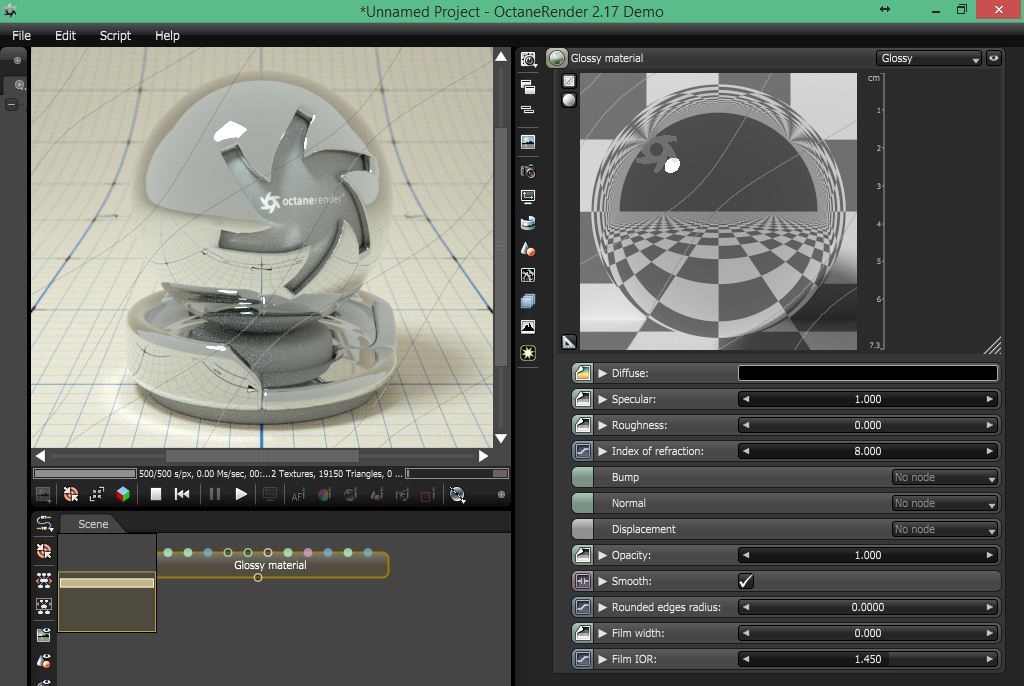Toggle the texture nodes visibility eye icon

[x=44, y=634]
